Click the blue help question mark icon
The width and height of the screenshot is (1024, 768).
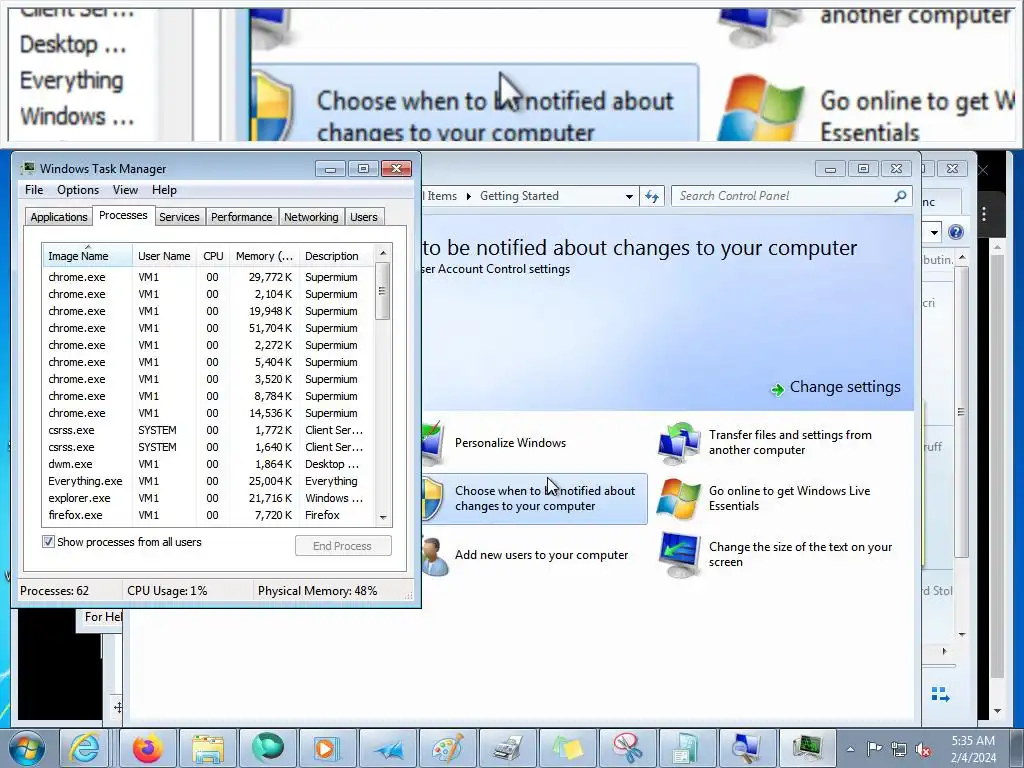point(955,232)
